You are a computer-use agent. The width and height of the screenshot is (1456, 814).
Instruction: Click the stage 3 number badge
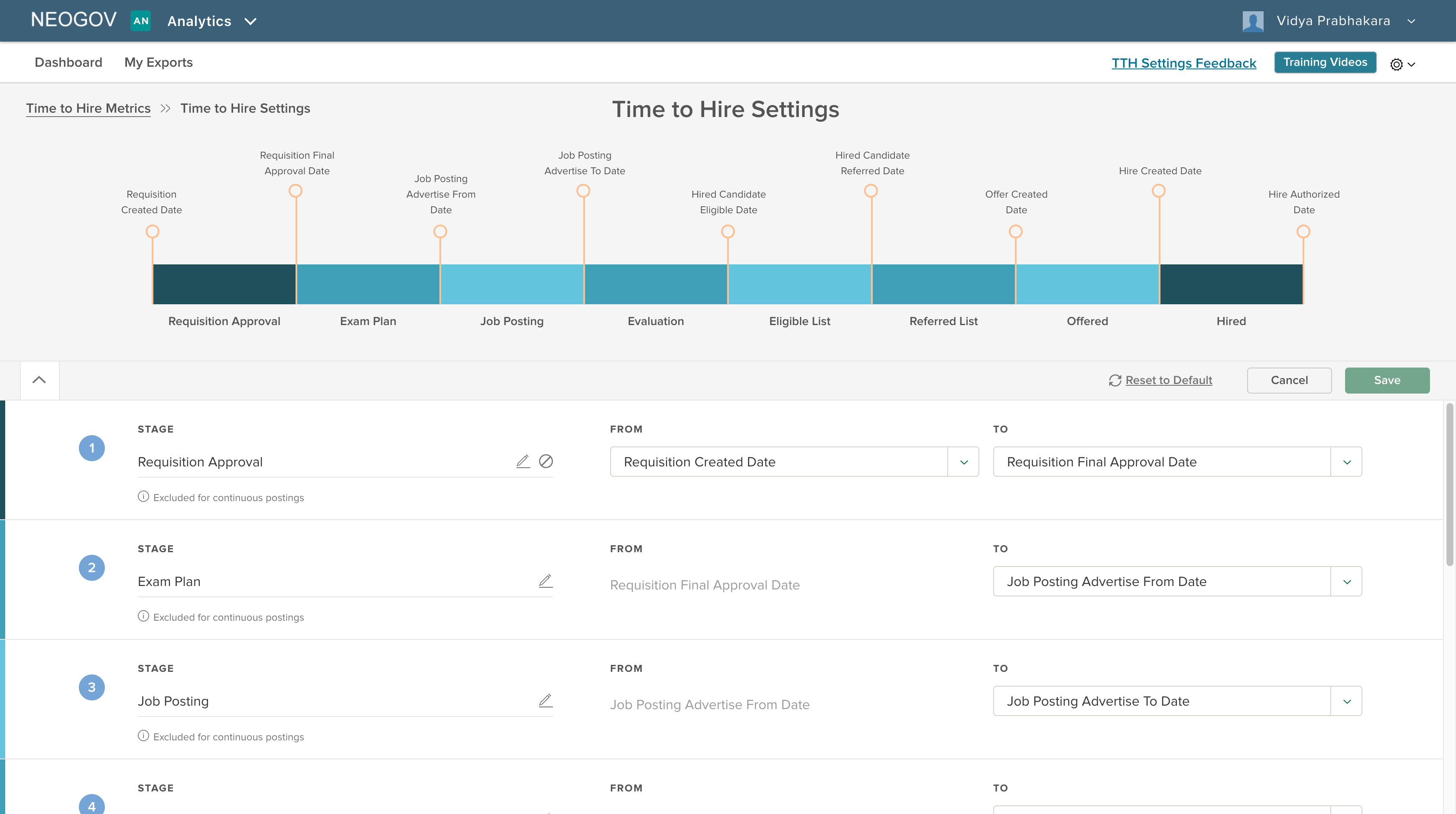coord(91,687)
